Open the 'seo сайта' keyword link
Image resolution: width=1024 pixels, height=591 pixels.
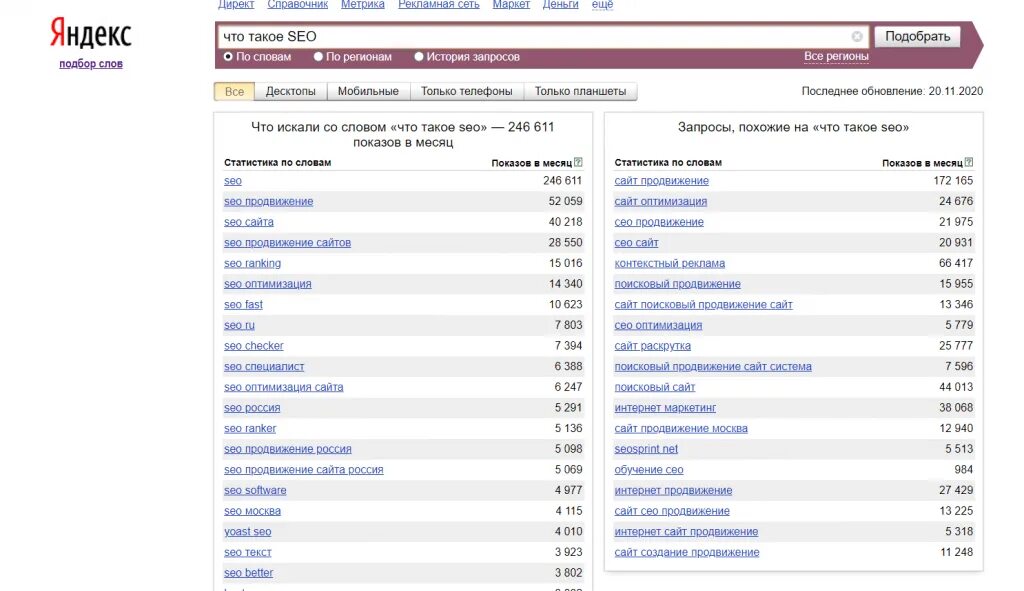(x=249, y=222)
